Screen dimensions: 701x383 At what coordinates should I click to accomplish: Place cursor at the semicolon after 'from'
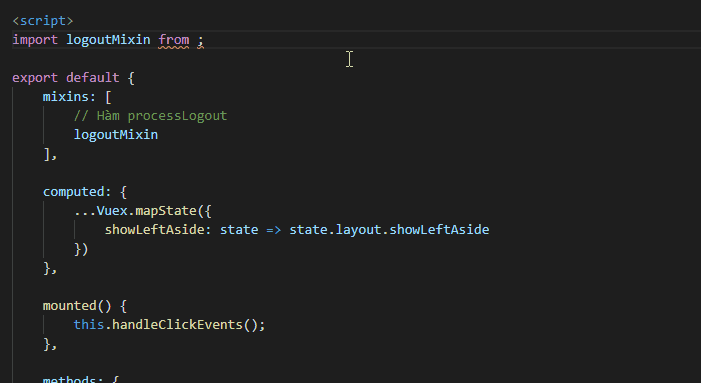201,40
